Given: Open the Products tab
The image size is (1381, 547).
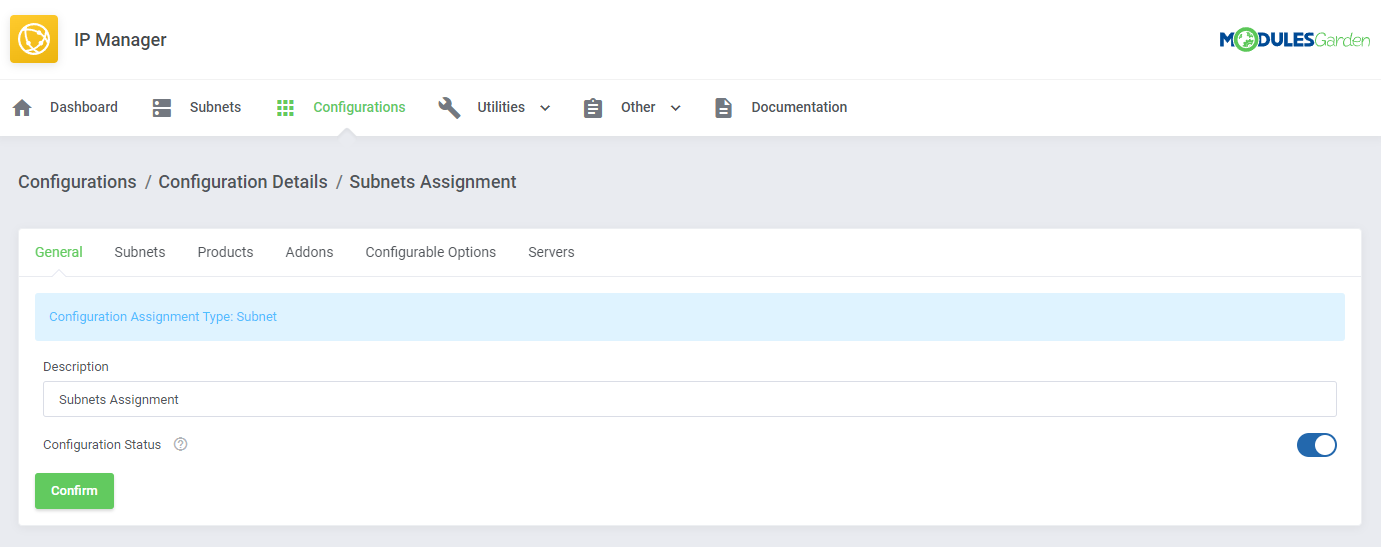Looking at the screenshot, I should tap(225, 252).
